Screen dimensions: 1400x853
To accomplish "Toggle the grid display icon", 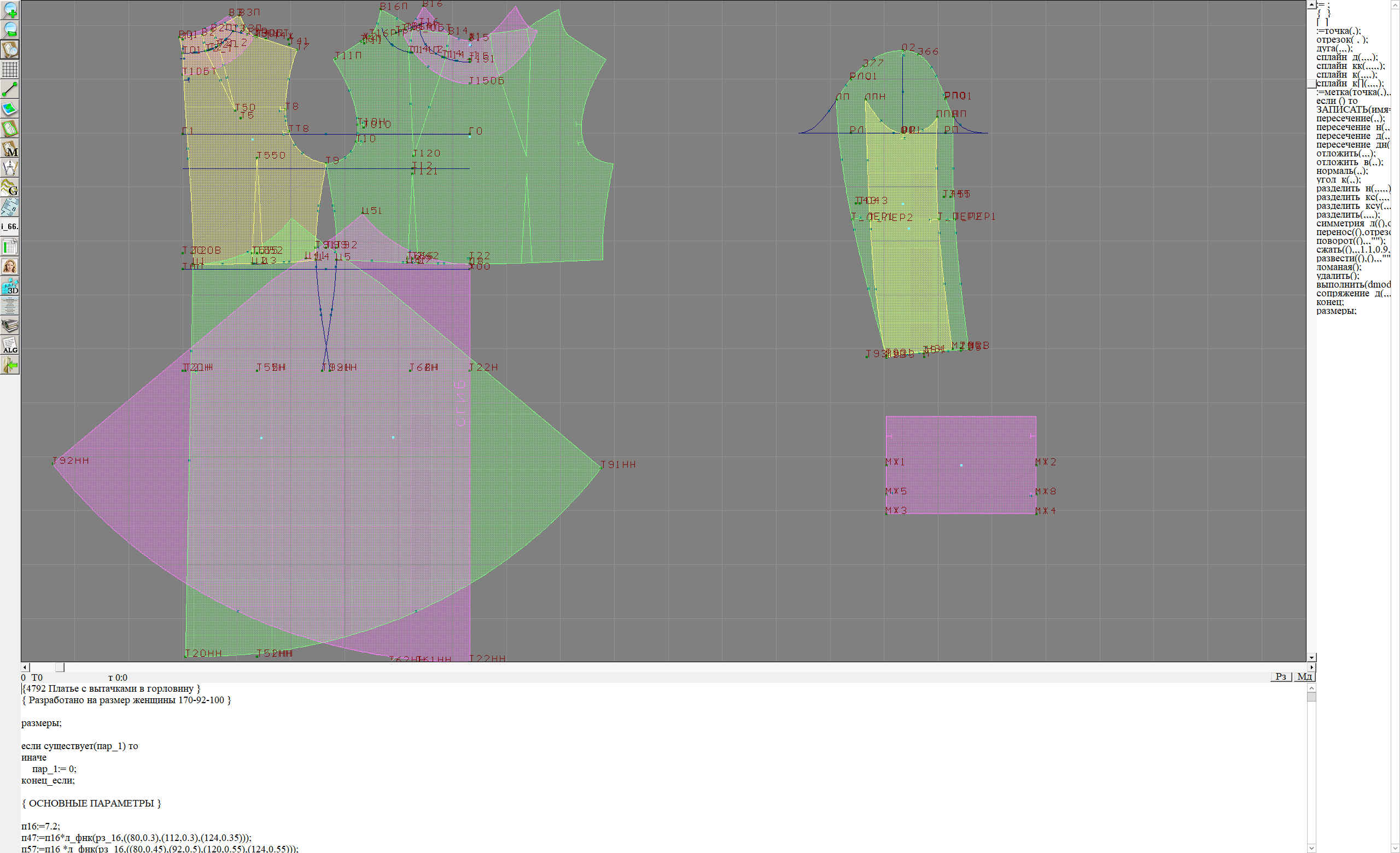I will 10,69.
